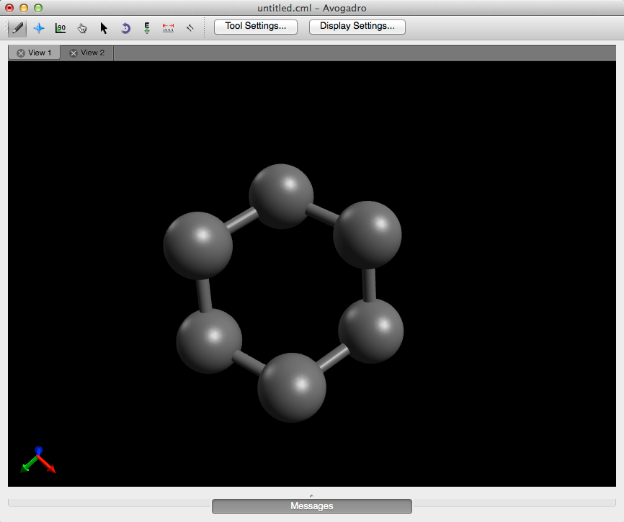Open Tool Settings panel
The image size is (624, 522).
pos(255,27)
